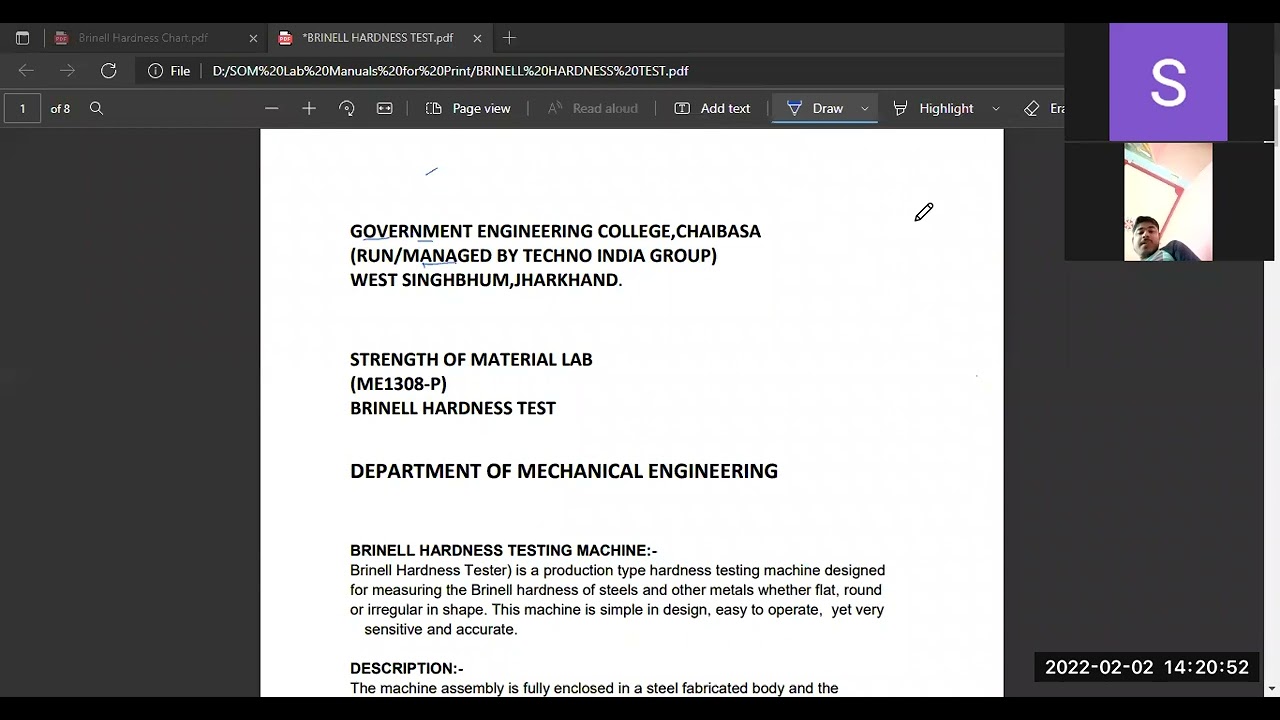Screen dimensions: 1280x720
Task: Click the GOVERNMENT ENGINEERING COLLEGE,CHAIBASA heading
Action: 555,231
